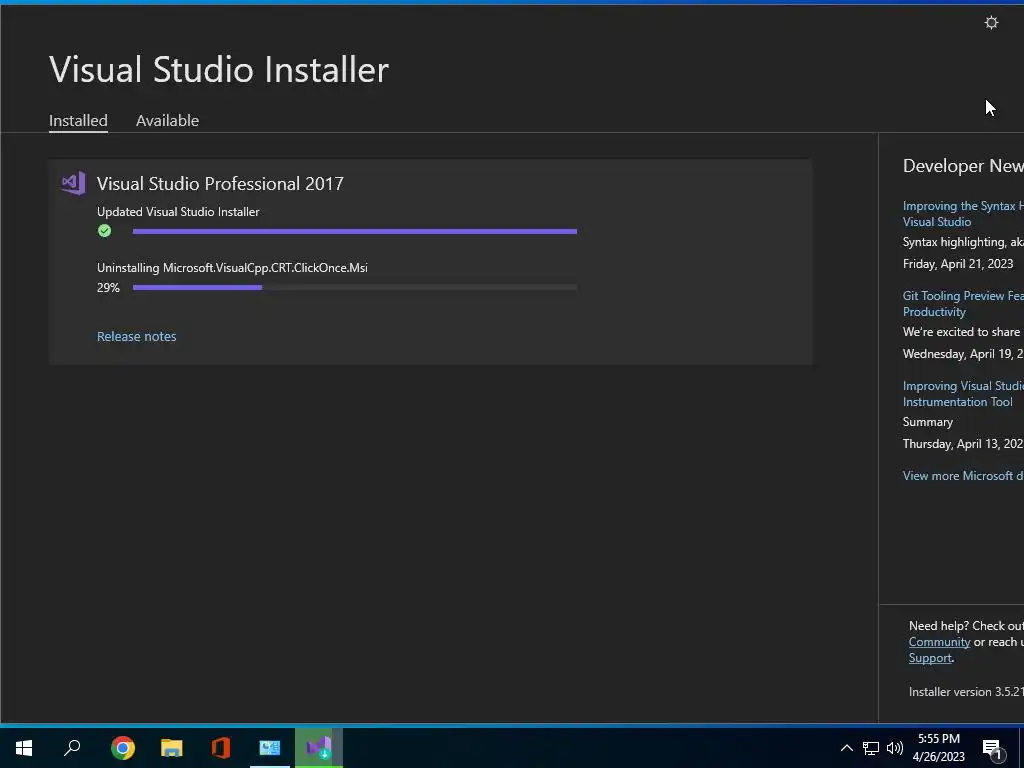Click the Thursday, April 13 date text
Image resolution: width=1024 pixels, height=768 pixels.
tap(963, 444)
